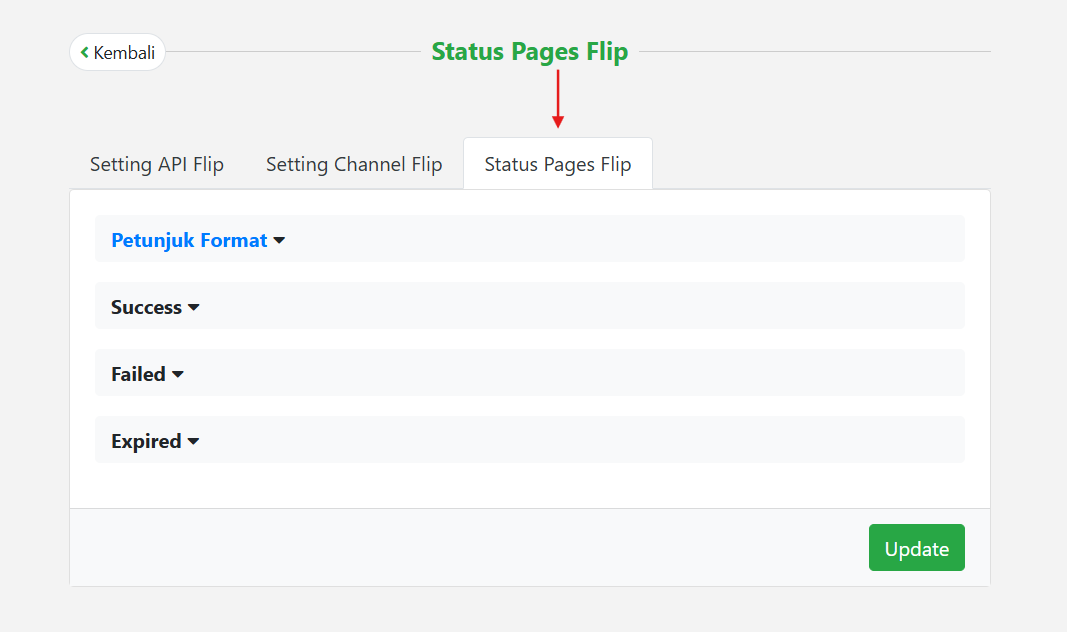This screenshot has height=632, width=1067.
Task: Select the Status Pages Flip tab
Action: (x=558, y=164)
